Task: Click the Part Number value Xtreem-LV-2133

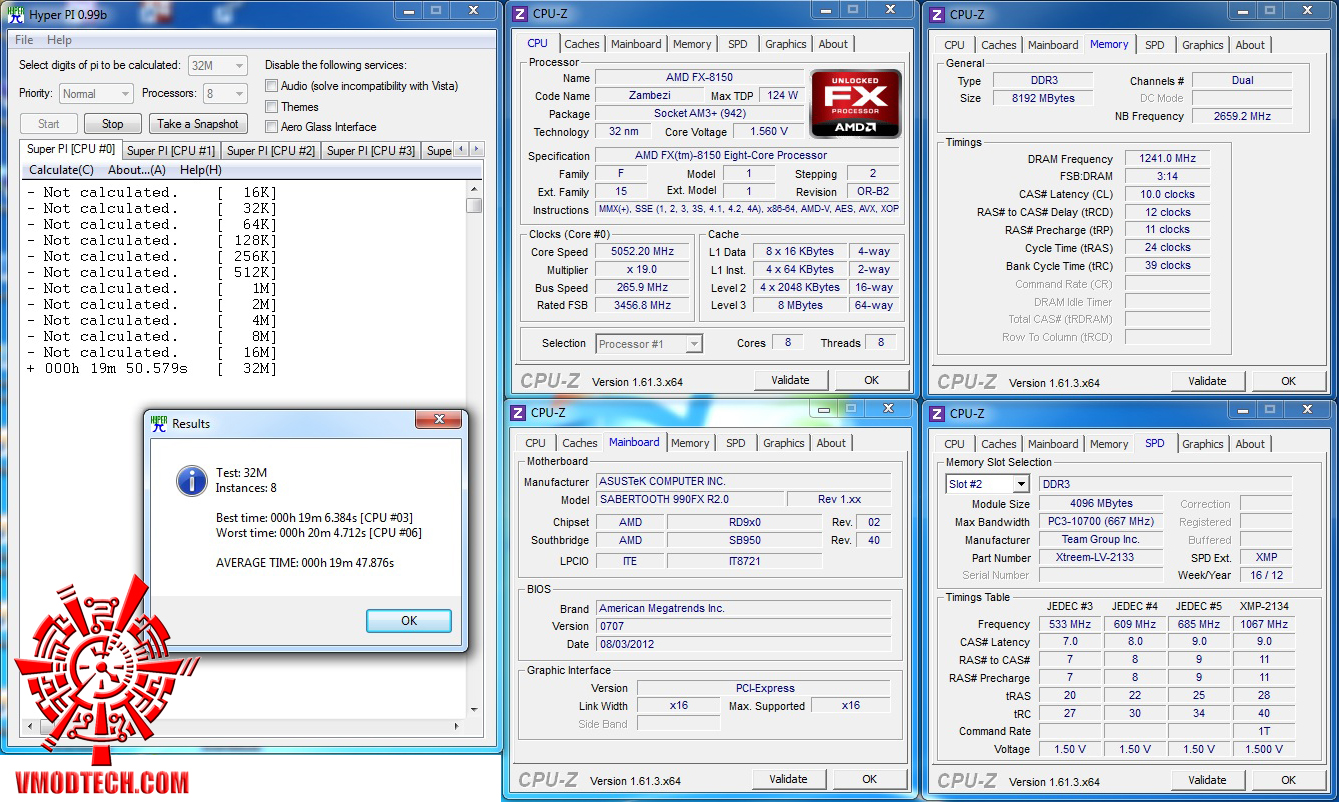Action: pyautogui.click(x=1100, y=558)
